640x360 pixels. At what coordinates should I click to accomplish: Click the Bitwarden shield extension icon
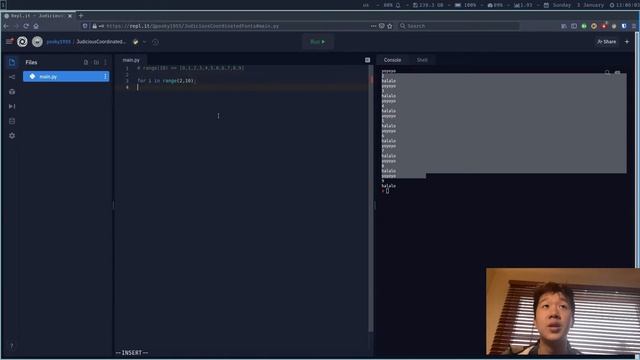pyautogui.click(x=624, y=26)
